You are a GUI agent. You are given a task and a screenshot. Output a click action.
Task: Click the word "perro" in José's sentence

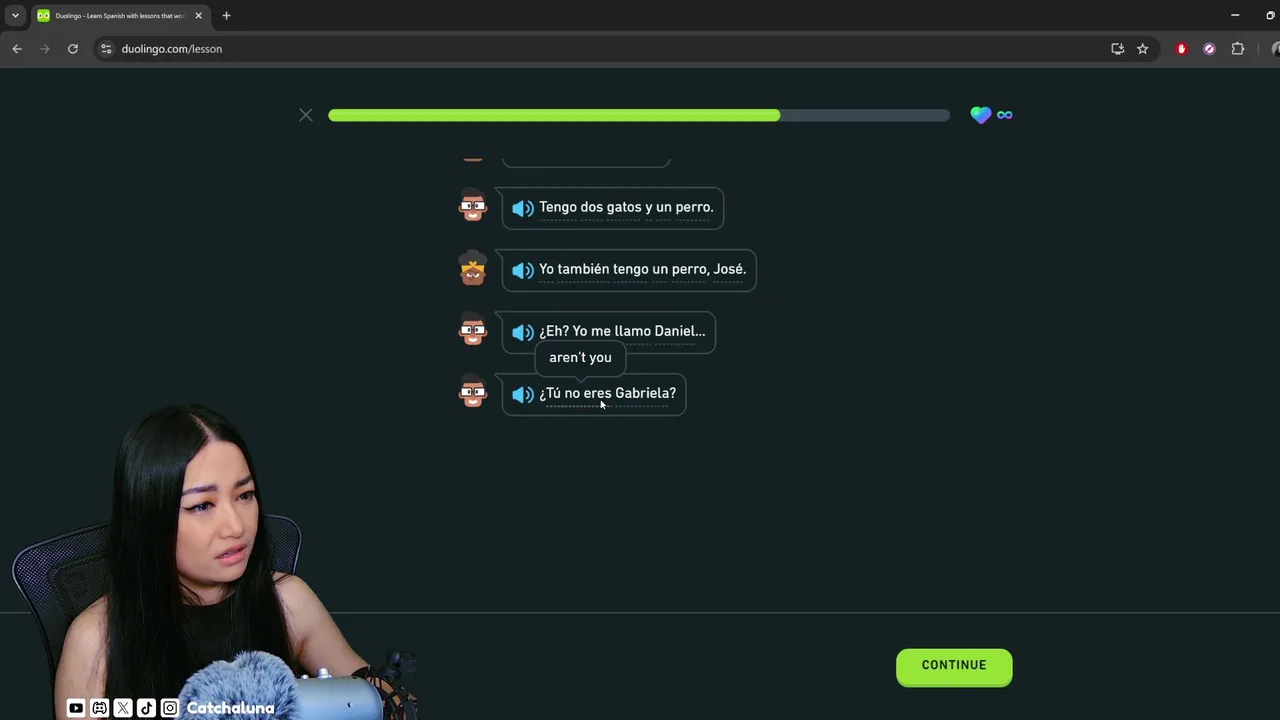click(x=688, y=269)
